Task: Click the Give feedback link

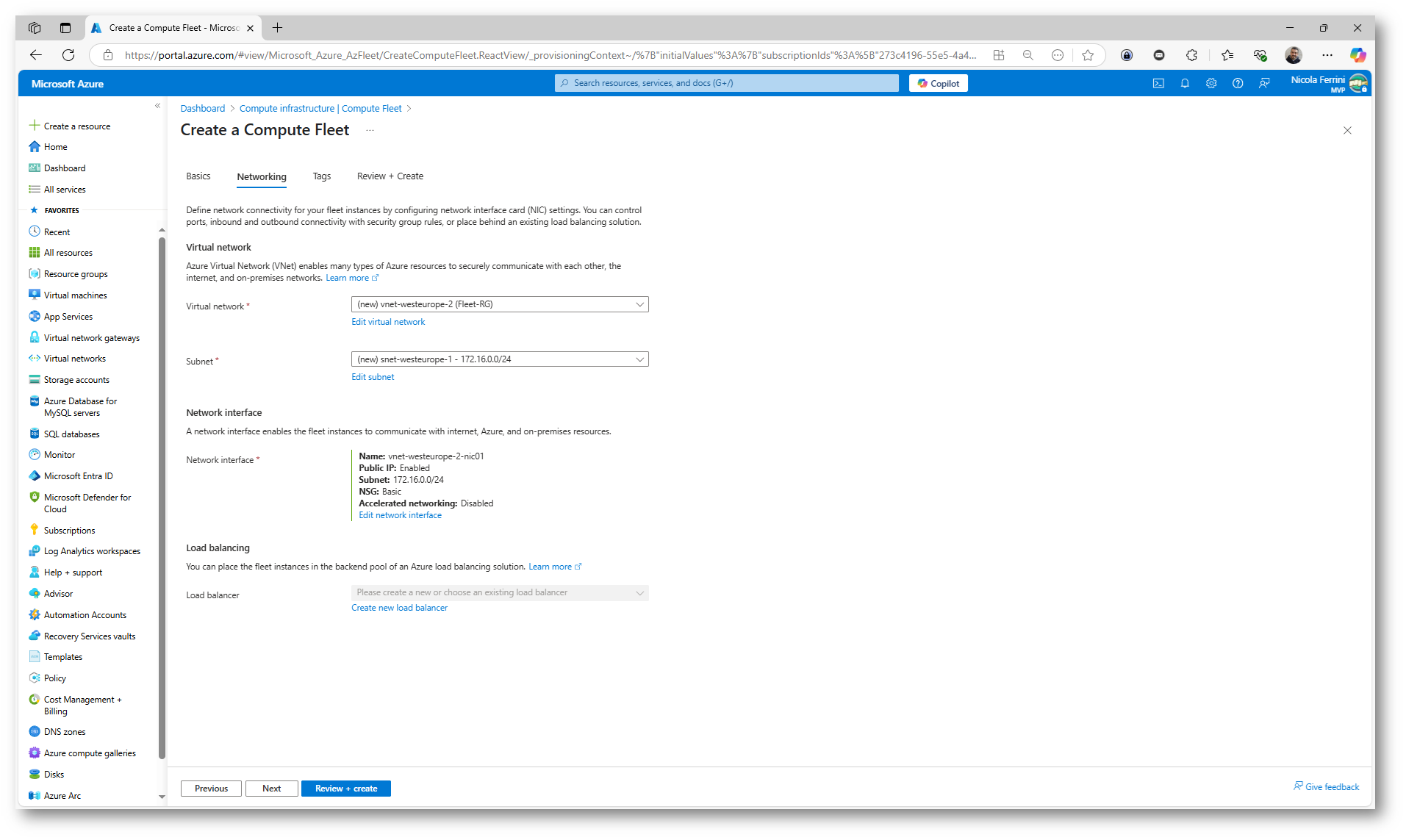Action: [x=1327, y=787]
